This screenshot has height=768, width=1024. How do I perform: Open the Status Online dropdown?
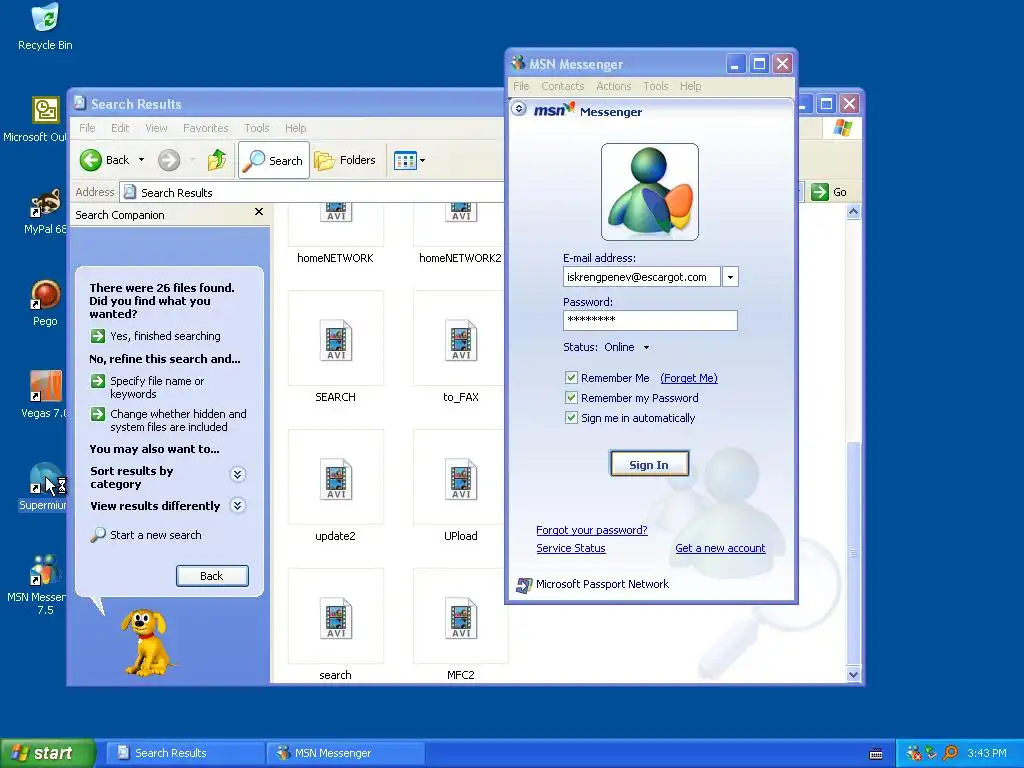tap(646, 347)
